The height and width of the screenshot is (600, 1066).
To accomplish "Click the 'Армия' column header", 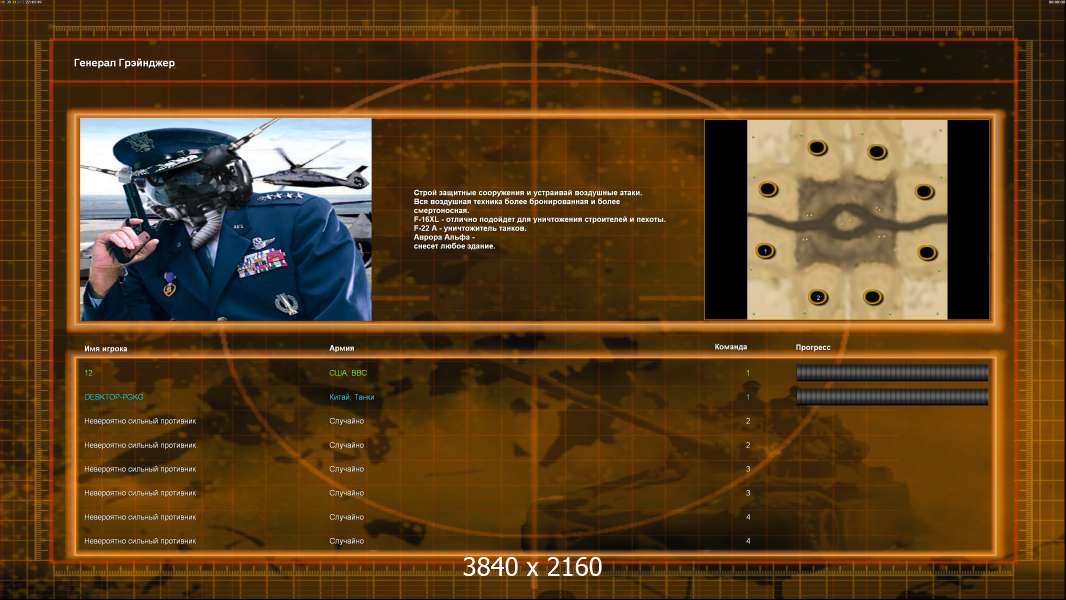I will point(342,348).
